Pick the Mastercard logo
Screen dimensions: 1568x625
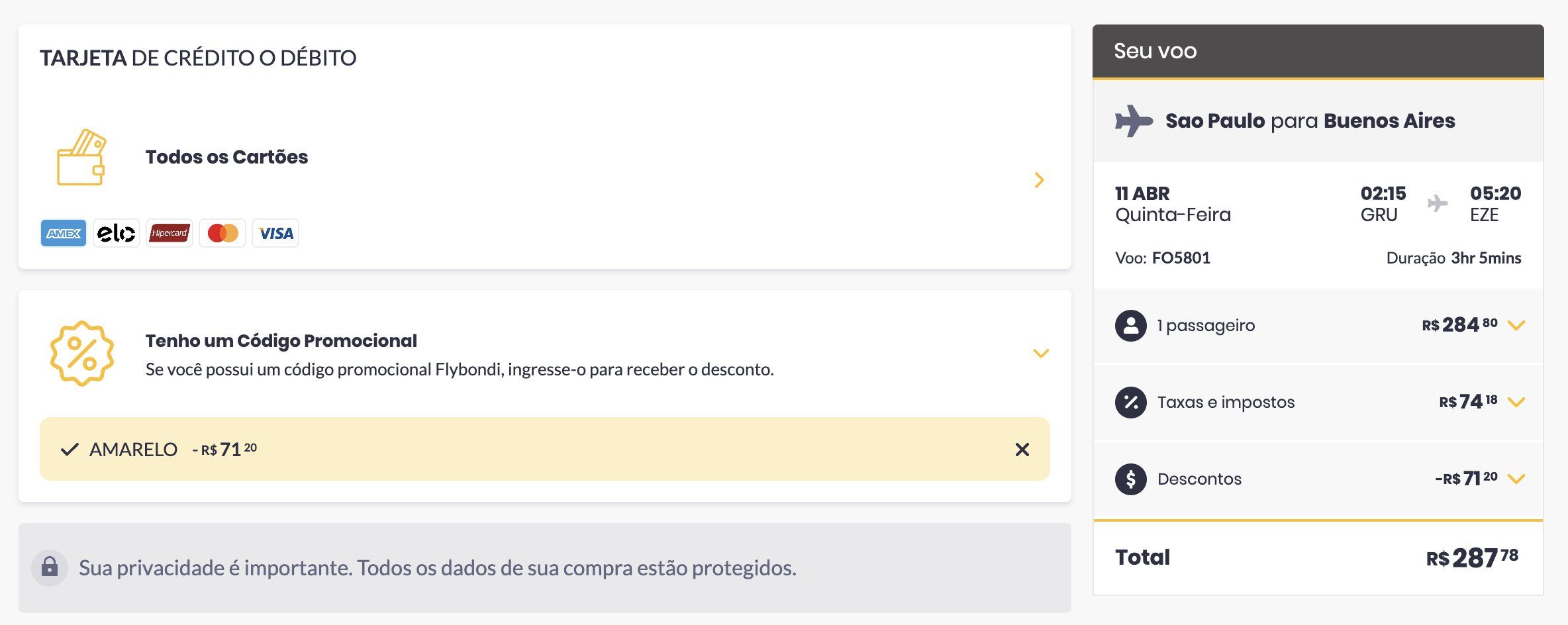click(x=222, y=233)
